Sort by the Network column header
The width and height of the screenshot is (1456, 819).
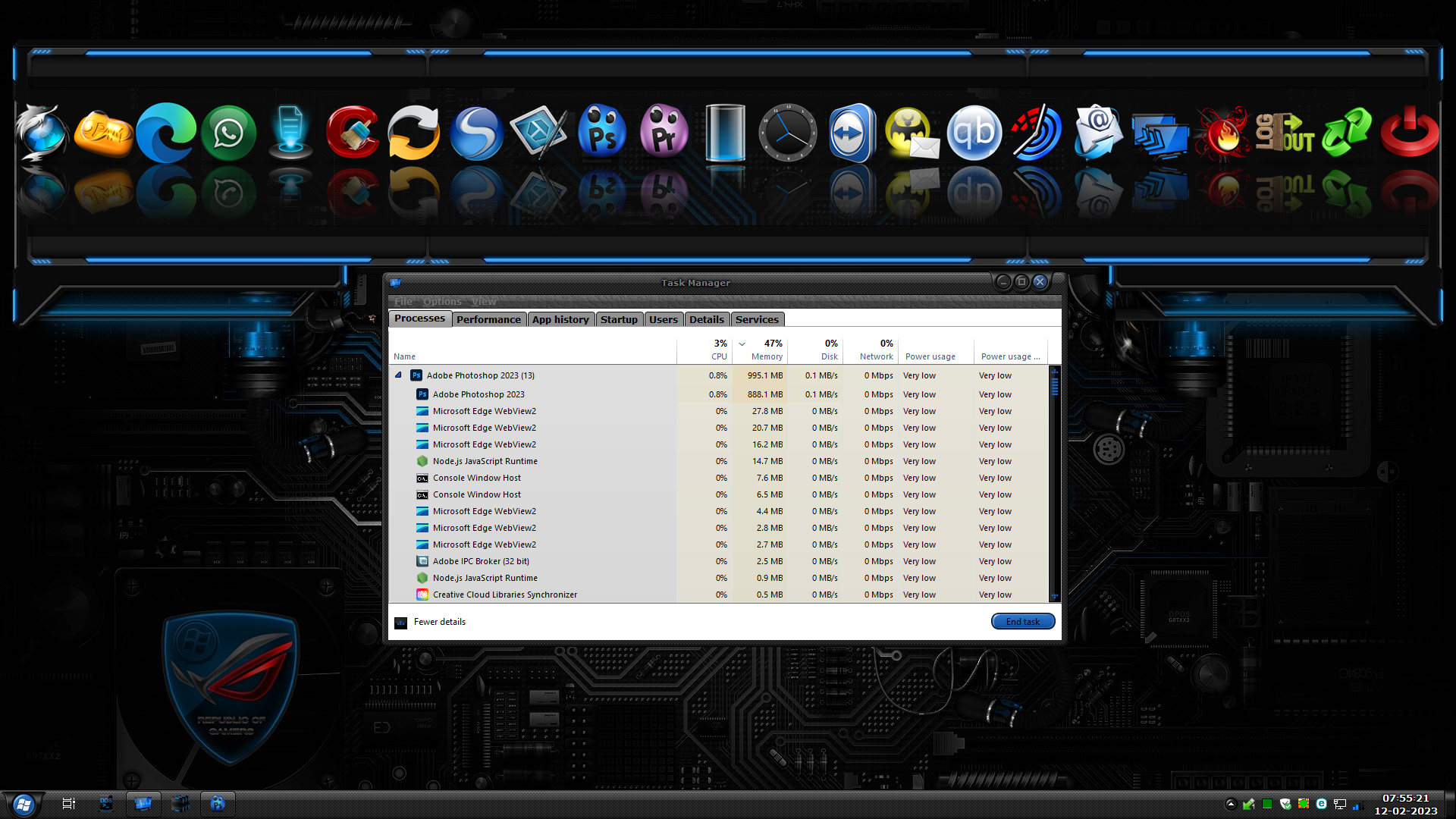click(870, 350)
